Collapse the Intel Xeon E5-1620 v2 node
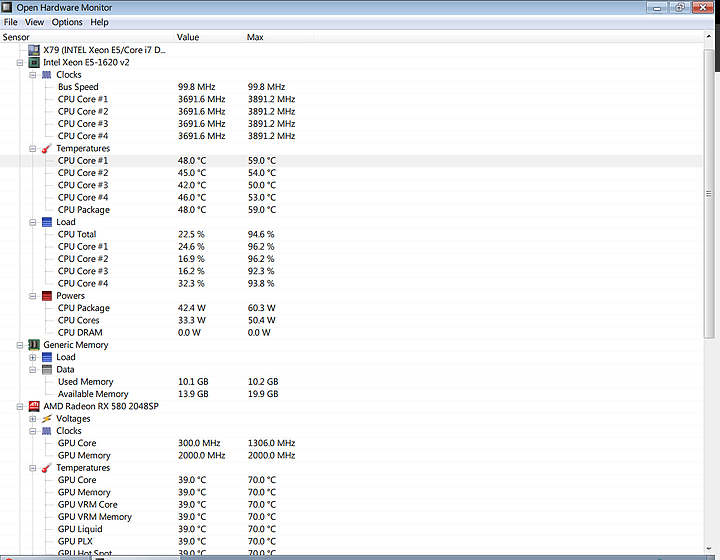 20,62
